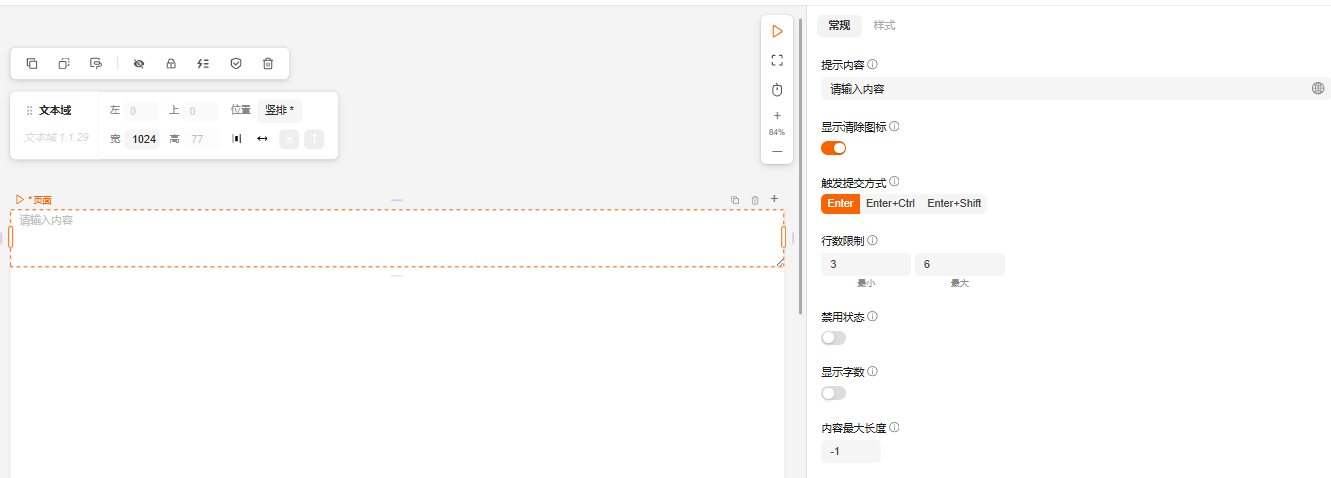Image resolution: width=1331 pixels, height=478 pixels.
Task: Switch to the 样式 tab
Action: pyautogui.click(x=884, y=25)
